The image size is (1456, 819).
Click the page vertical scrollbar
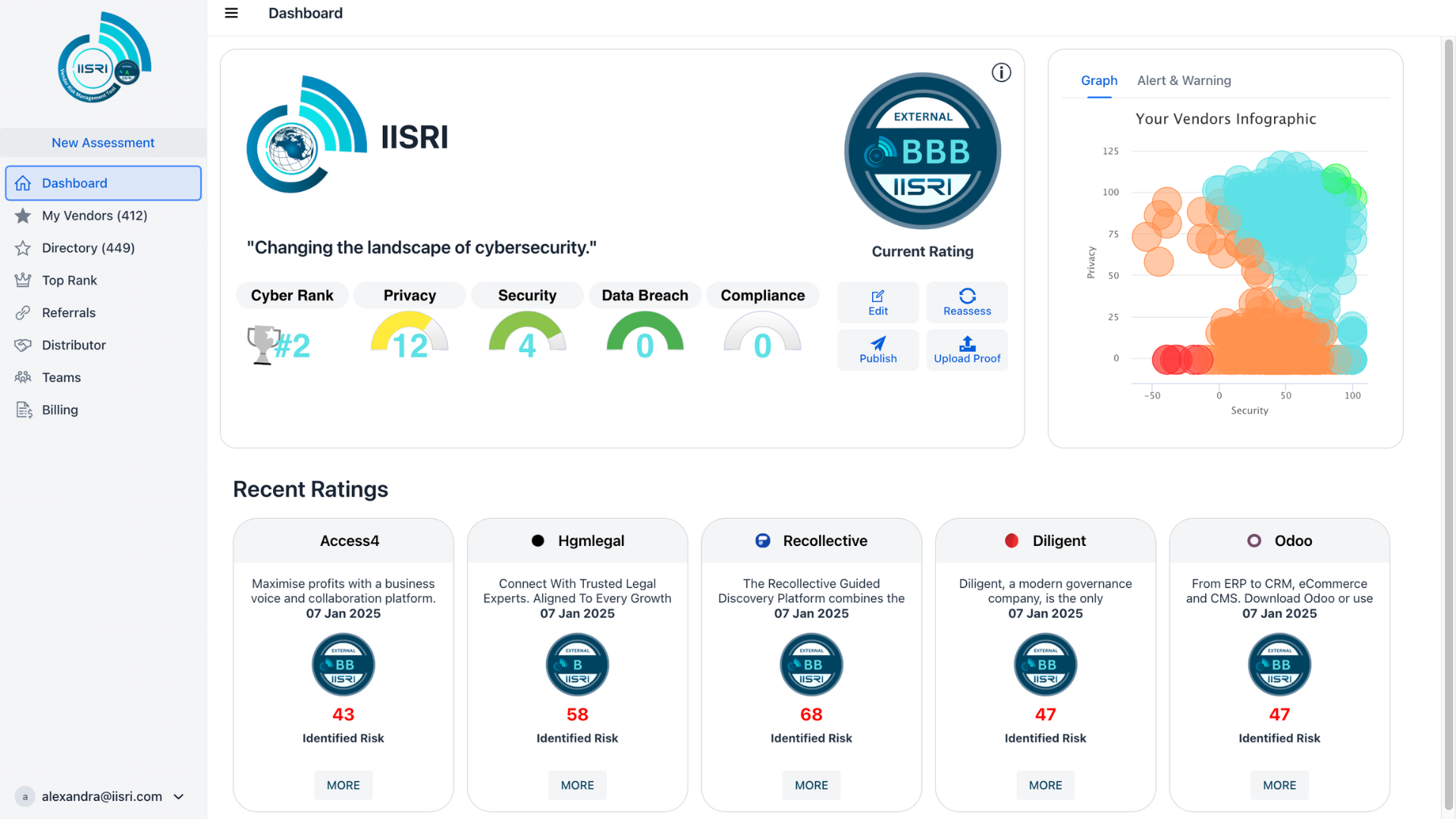click(x=1448, y=425)
